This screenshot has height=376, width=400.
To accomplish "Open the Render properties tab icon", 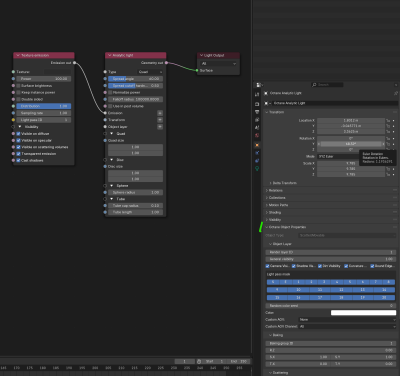I will [x=257, y=104].
